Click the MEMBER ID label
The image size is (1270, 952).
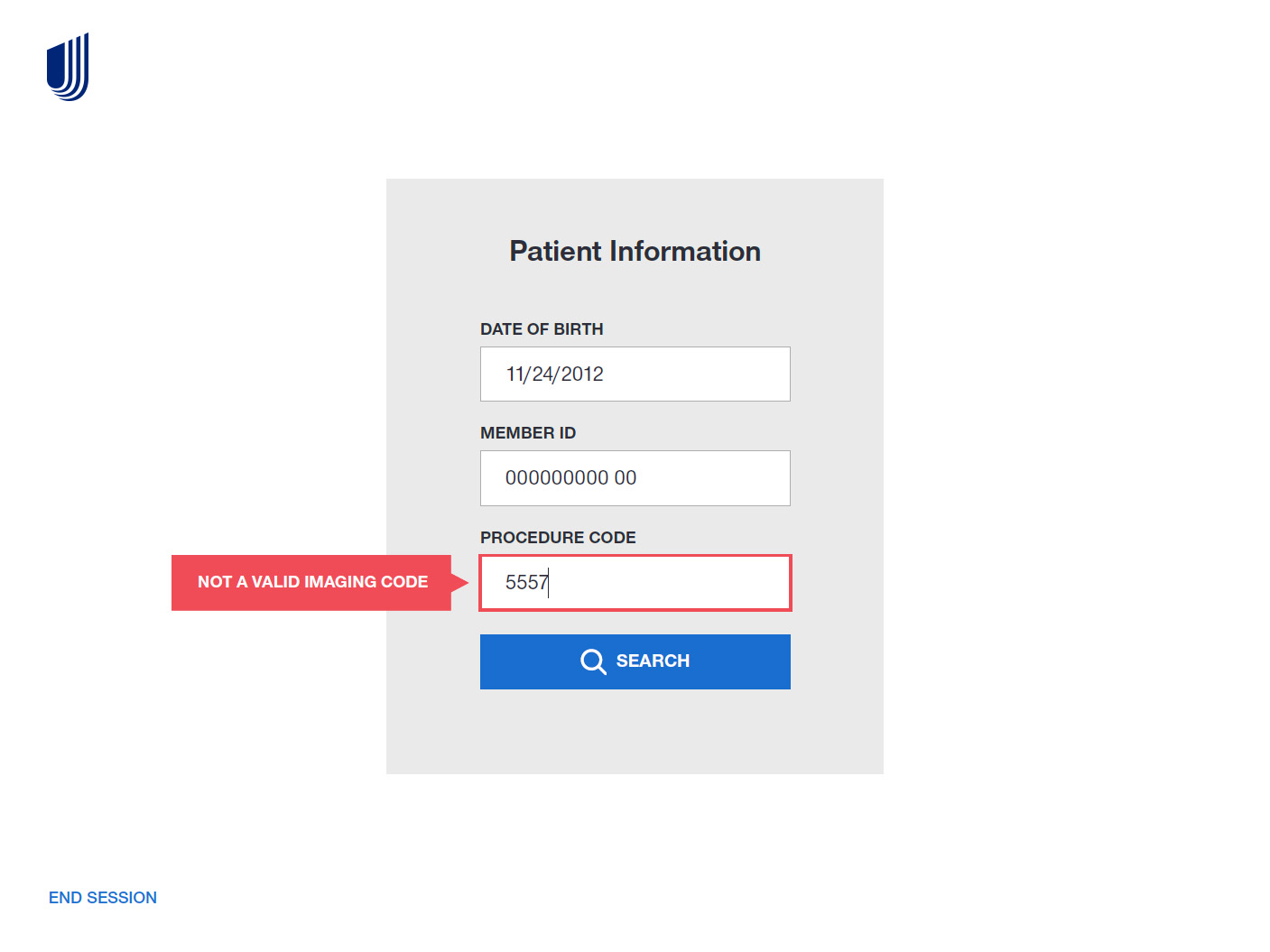pyautogui.click(x=528, y=433)
